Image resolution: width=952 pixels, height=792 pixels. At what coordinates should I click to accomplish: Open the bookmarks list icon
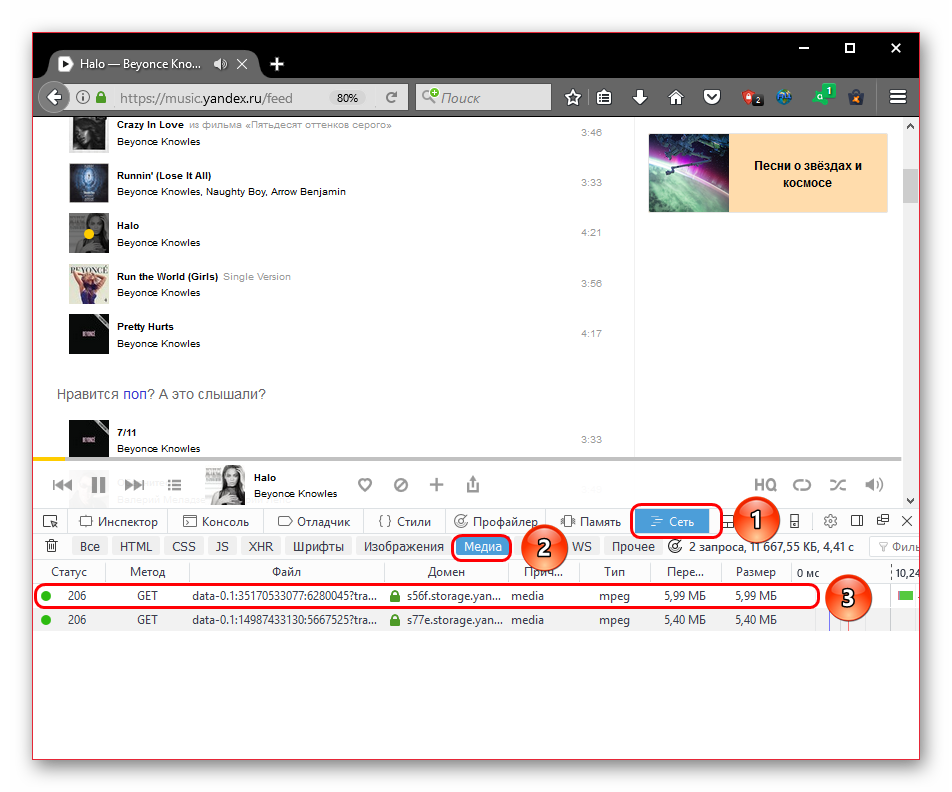click(604, 97)
